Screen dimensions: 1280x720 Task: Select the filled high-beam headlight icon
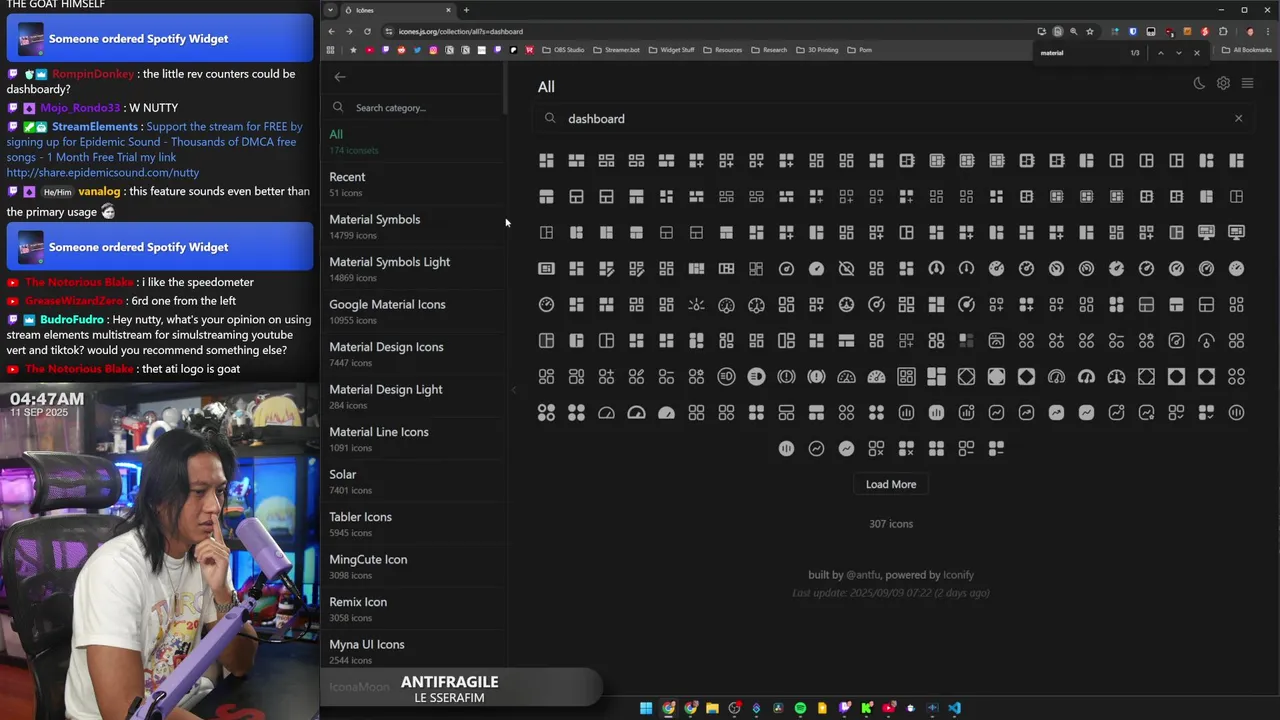pos(756,376)
